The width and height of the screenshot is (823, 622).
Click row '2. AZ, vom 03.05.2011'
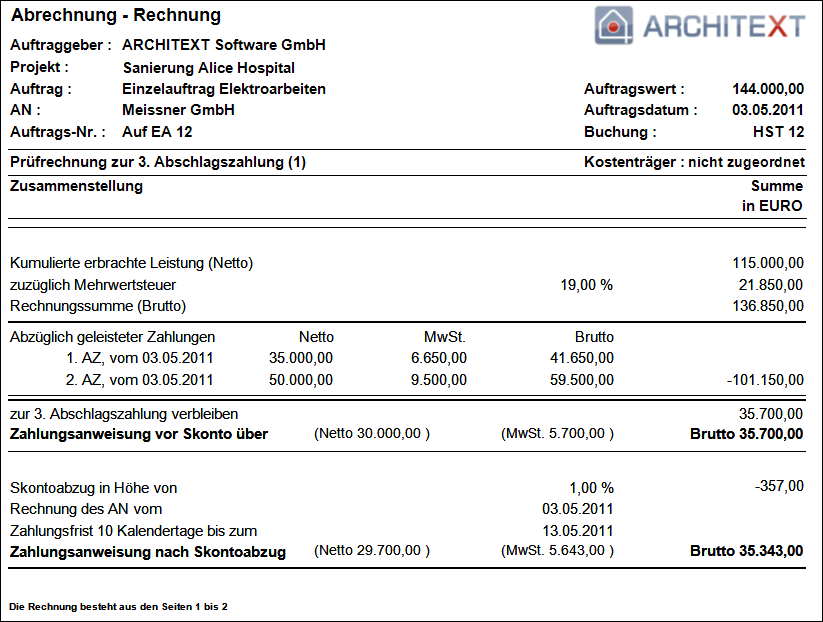tap(140, 379)
